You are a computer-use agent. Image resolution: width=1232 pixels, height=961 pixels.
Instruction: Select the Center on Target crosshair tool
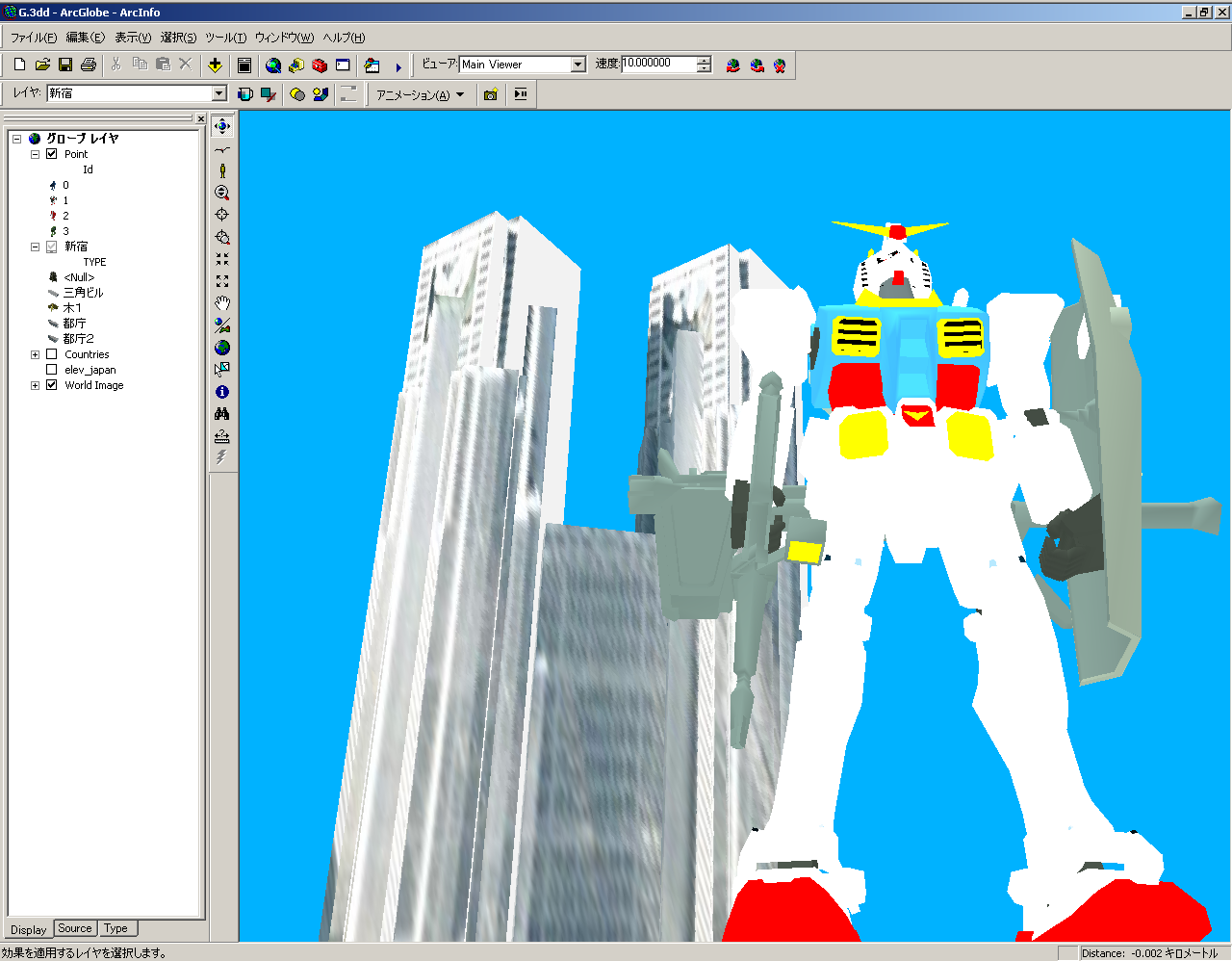coord(222,215)
